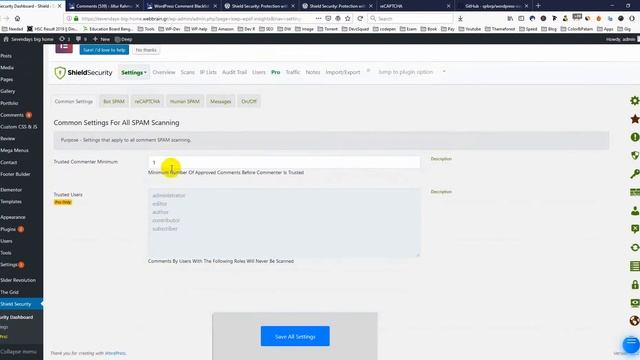Screen dimensions: 640x360
Task: Open the Elementor logo notice icon
Action: pyautogui.click(x=64, y=48)
